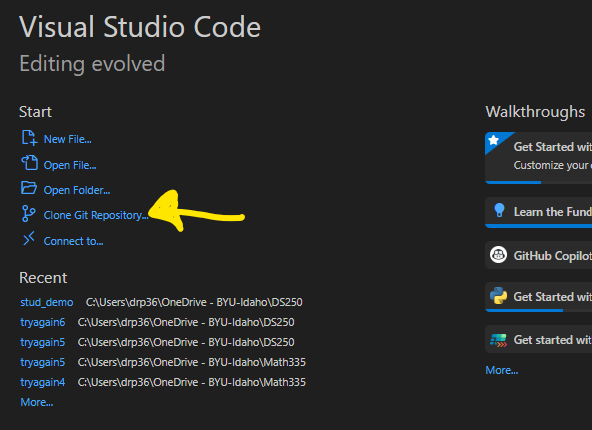Click the Open Folder icon
Viewport: 592px width, 430px height.
[x=29, y=188]
